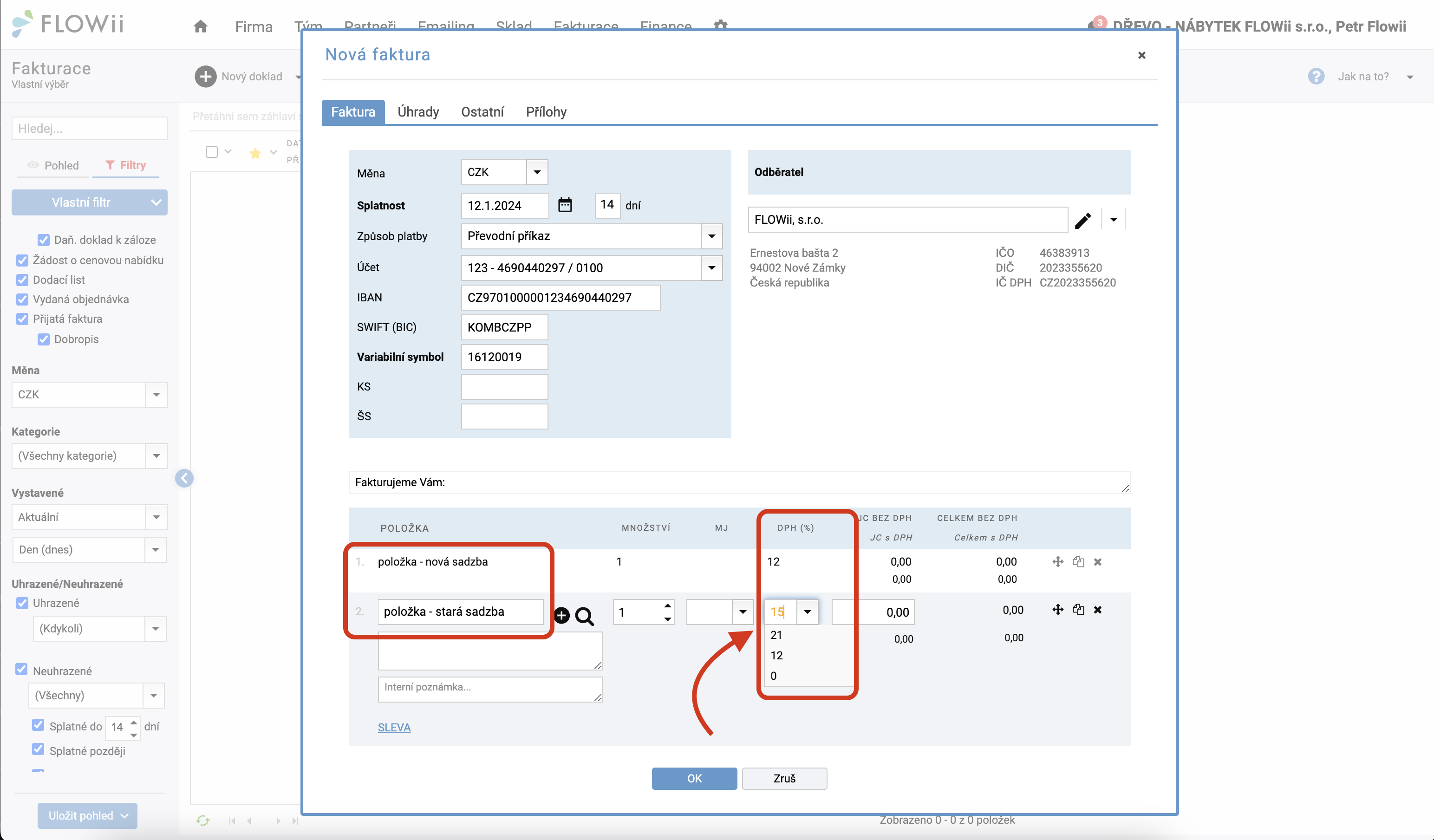The width and height of the screenshot is (1434, 840).
Task: Click move handle for položka - nová sadzba
Action: (1058, 562)
